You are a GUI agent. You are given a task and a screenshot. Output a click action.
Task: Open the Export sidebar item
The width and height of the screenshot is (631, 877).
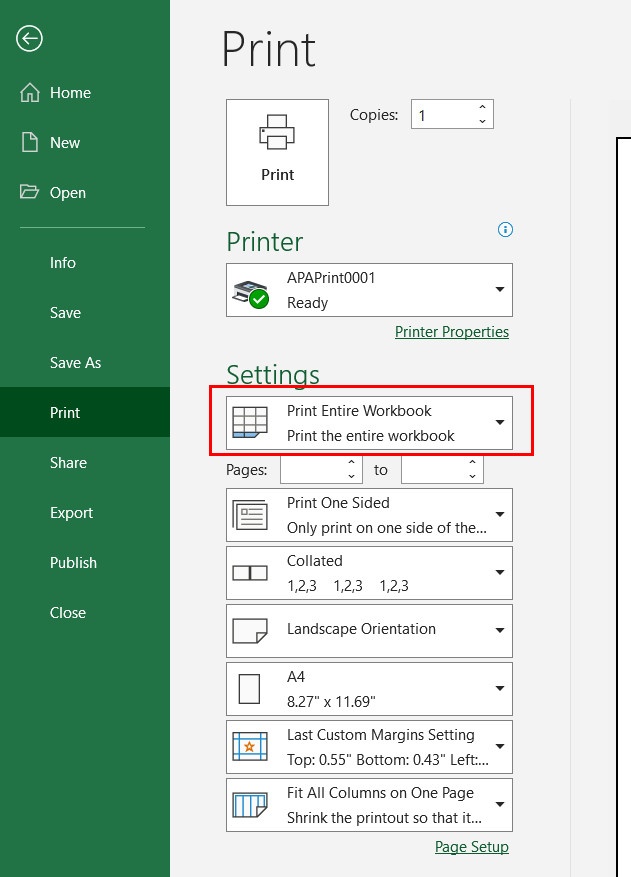(x=71, y=512)
